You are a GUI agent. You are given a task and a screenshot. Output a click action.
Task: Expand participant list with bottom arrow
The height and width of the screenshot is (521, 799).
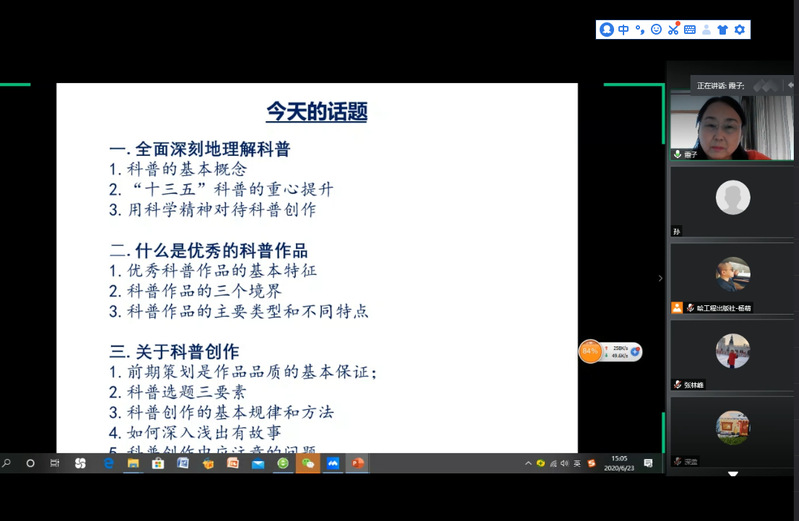pyautogui.click(x=732, y=473)
